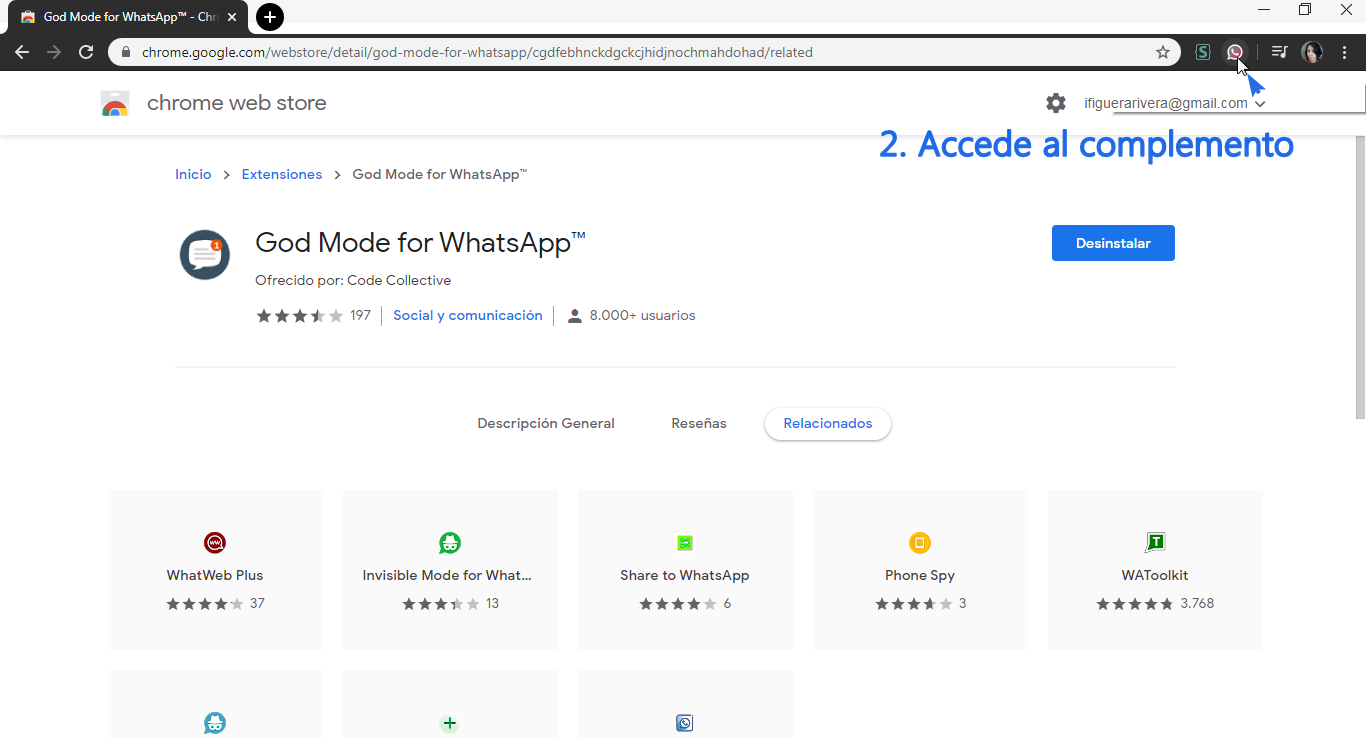This screenshot has height=738, width=1366.
Task: Open the green S extension icon
Action: click(1203, 52)
